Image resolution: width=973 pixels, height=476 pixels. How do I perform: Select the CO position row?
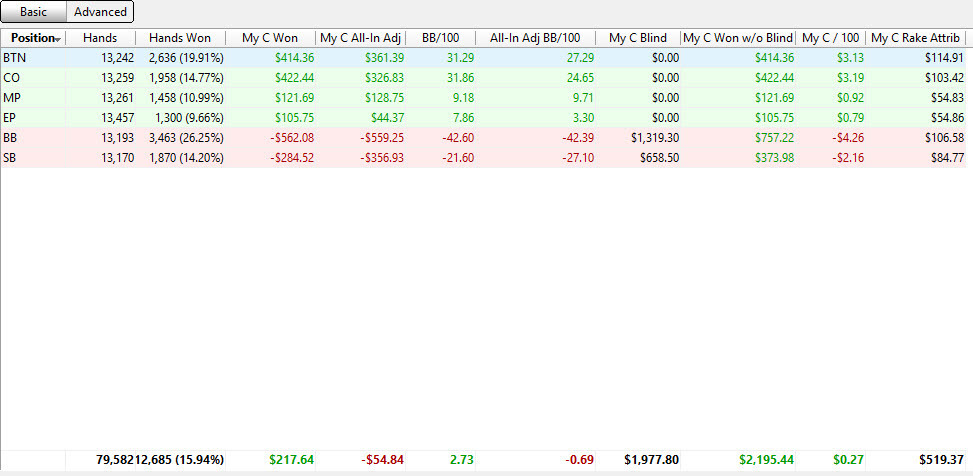coord(484,78)
